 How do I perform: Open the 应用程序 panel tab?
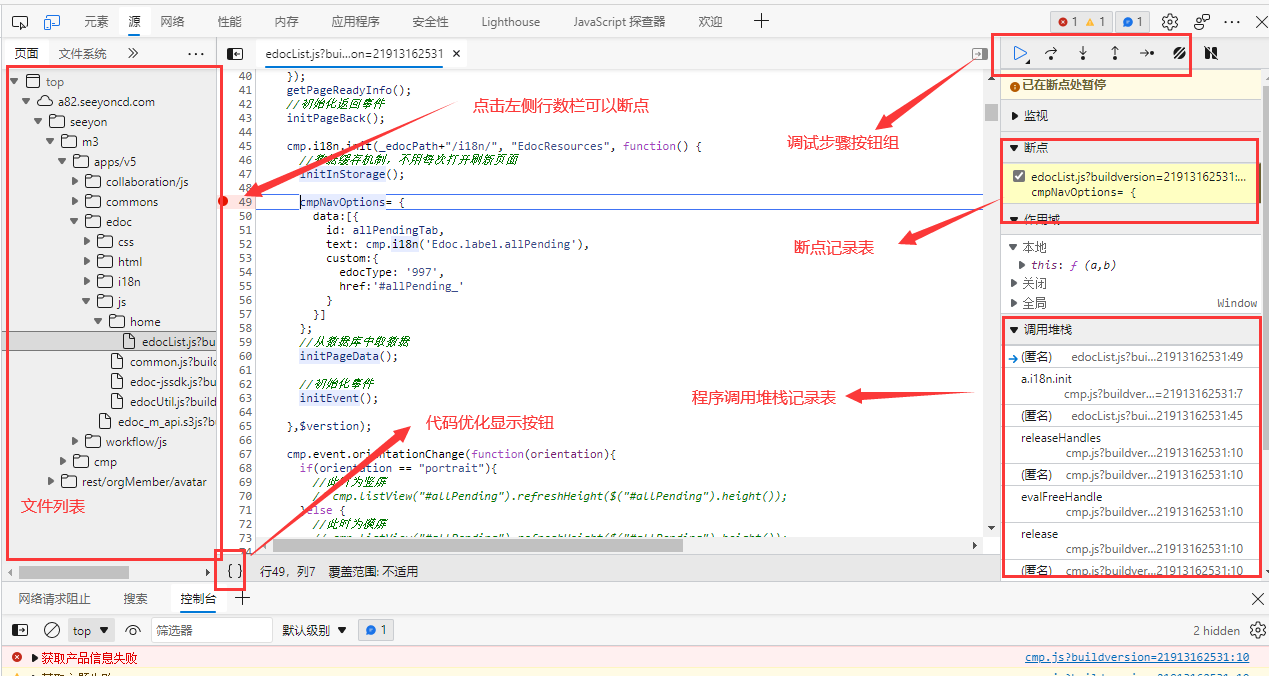coord(355,21)
